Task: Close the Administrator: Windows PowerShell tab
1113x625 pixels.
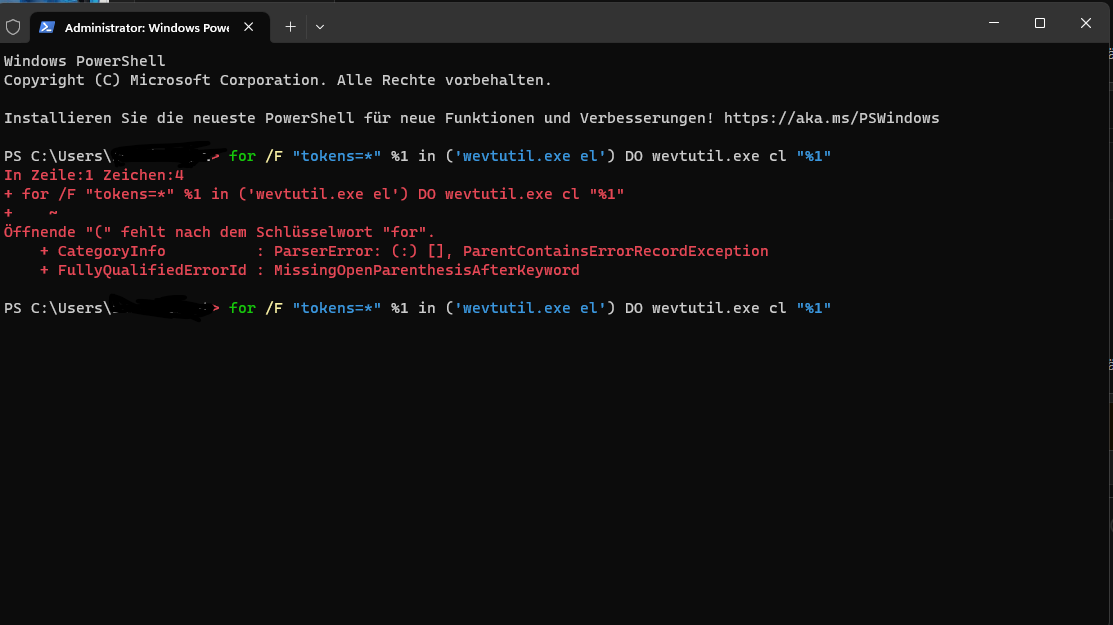Action: coord(250,27)
